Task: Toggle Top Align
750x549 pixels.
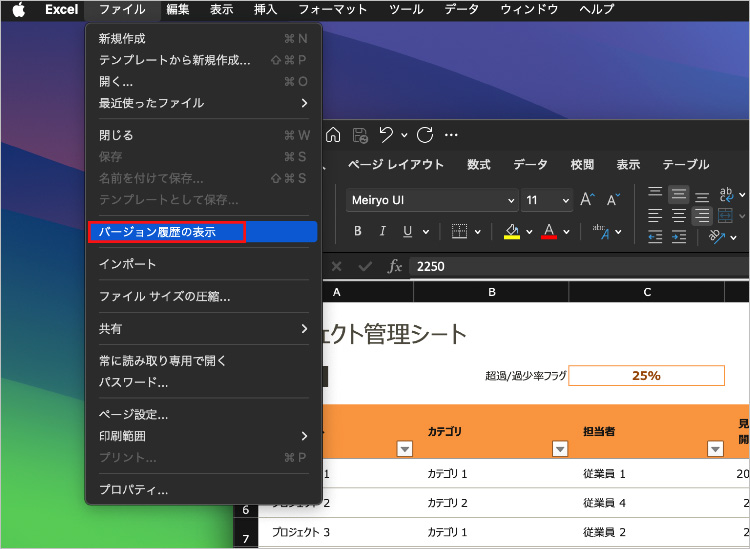Action: point(655,194)
